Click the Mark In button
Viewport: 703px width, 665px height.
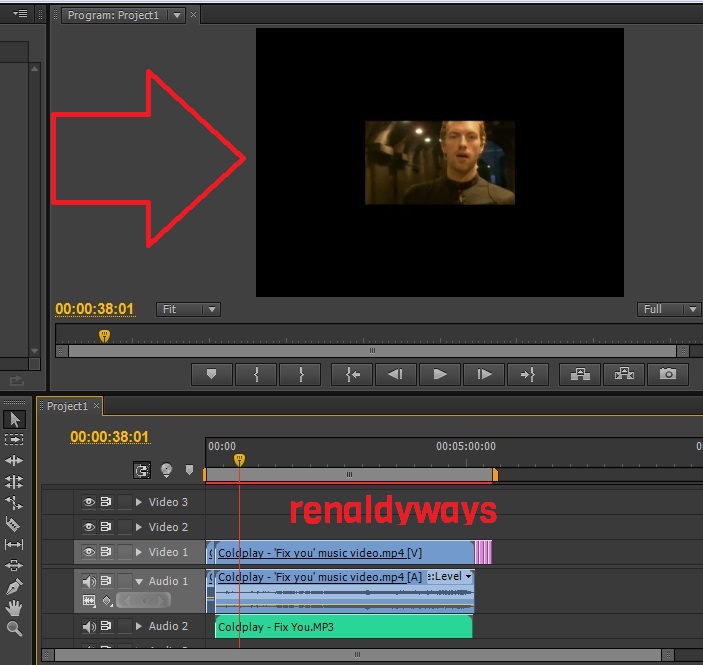click(x=256, y=374)
